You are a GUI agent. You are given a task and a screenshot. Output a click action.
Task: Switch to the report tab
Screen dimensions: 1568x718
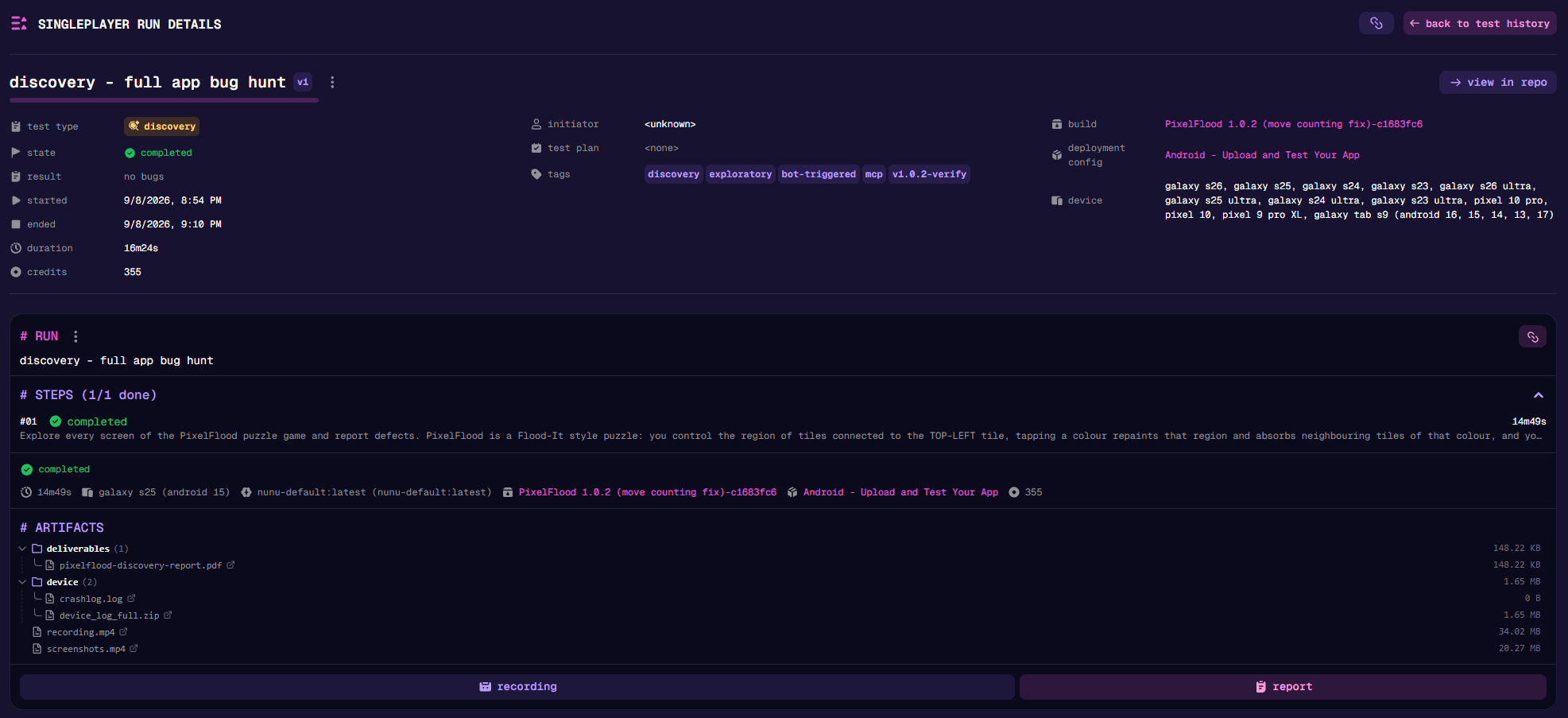tap(1283, 687)
